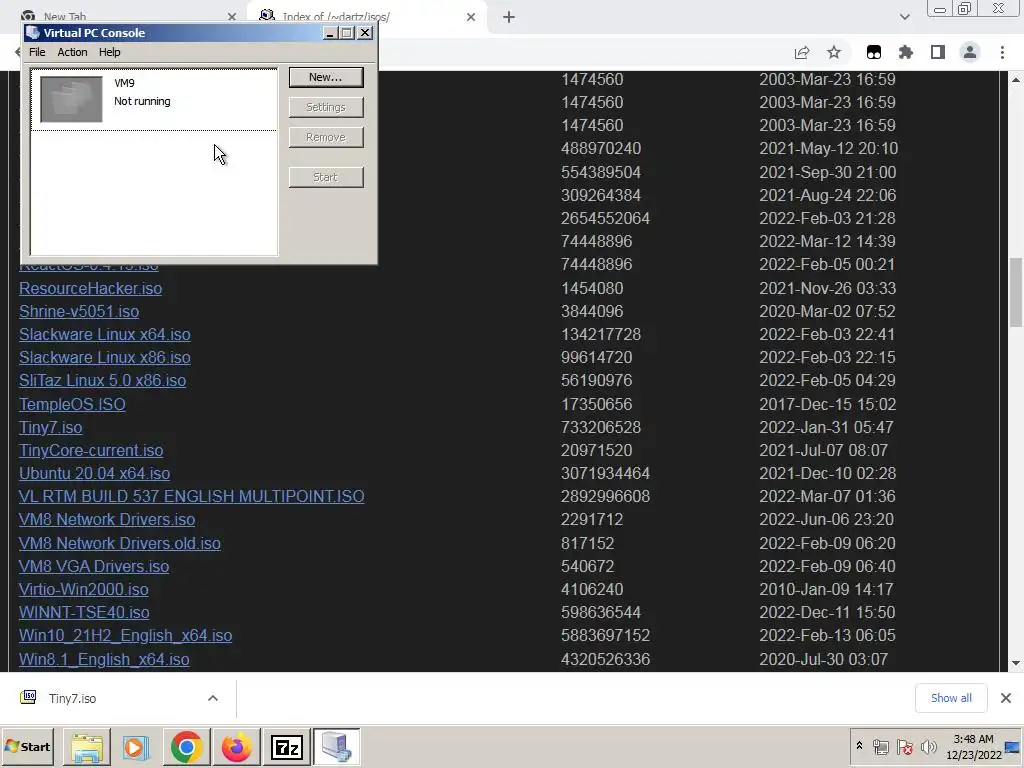Screen dimensions: 1024x768
Task: Open VL RTM BUILD 537 ENGLISH MULTIPOINT.ISO
Action: pos(191,496)
